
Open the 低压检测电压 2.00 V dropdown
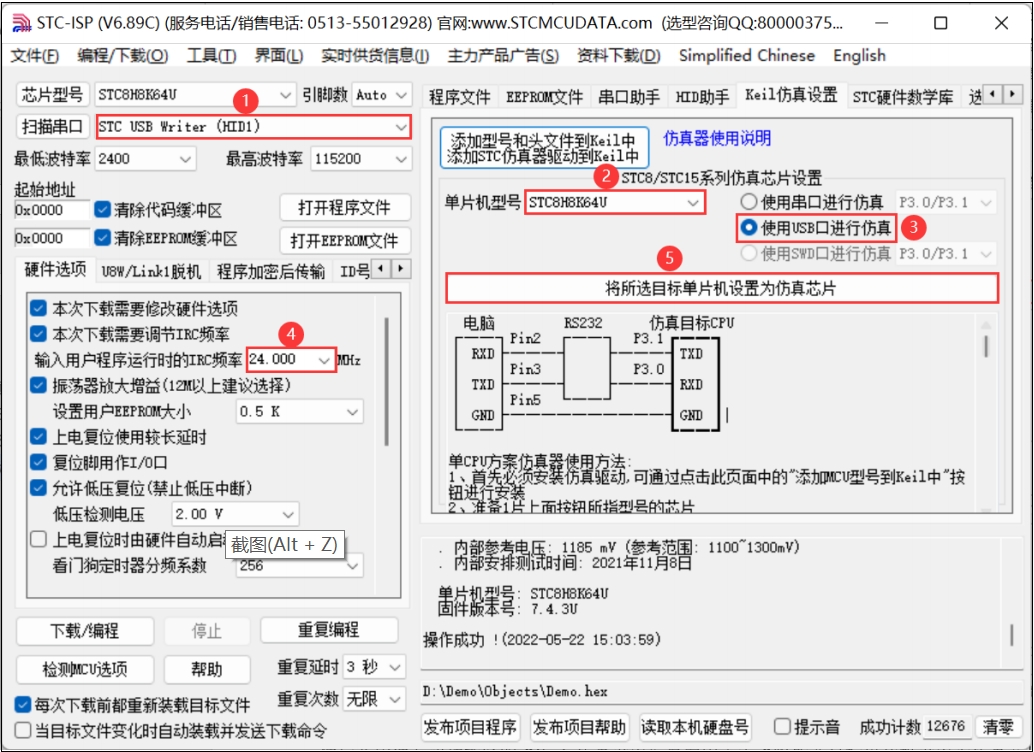point(288,514)
